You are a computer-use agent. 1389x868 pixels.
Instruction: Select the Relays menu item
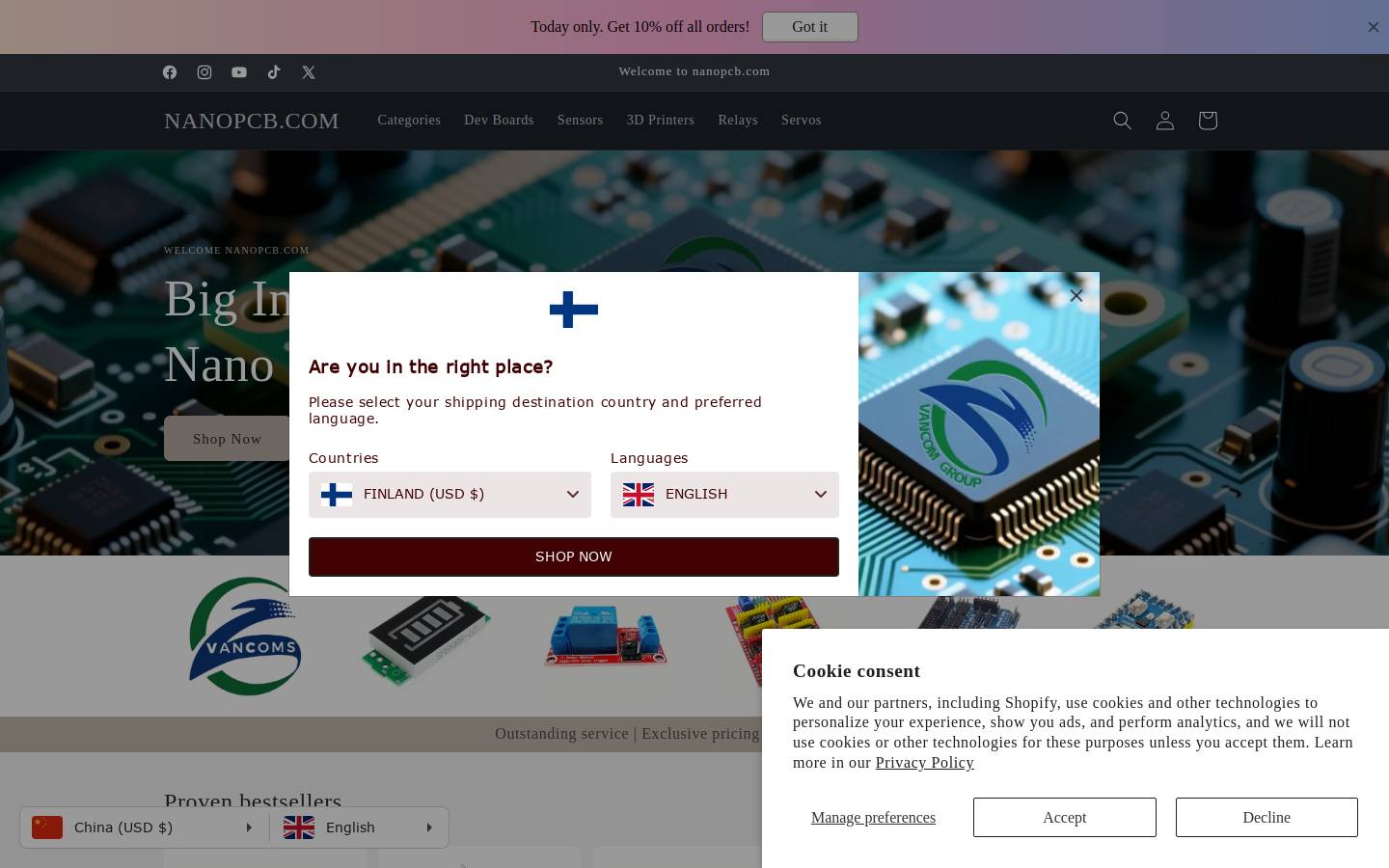pos(738,121)
